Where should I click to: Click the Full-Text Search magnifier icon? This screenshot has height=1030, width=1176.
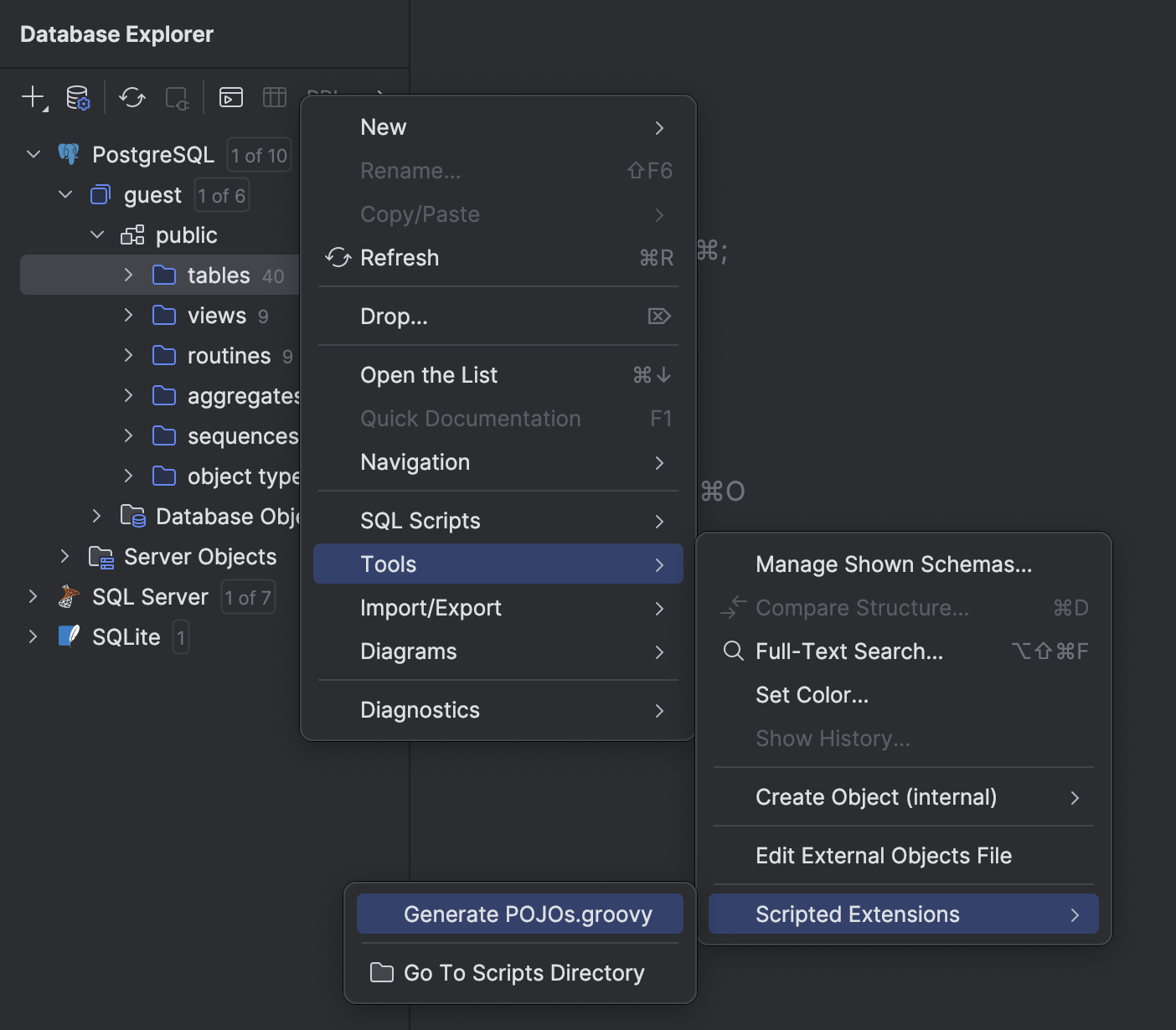pyautogui.click(x=733, y=651)
